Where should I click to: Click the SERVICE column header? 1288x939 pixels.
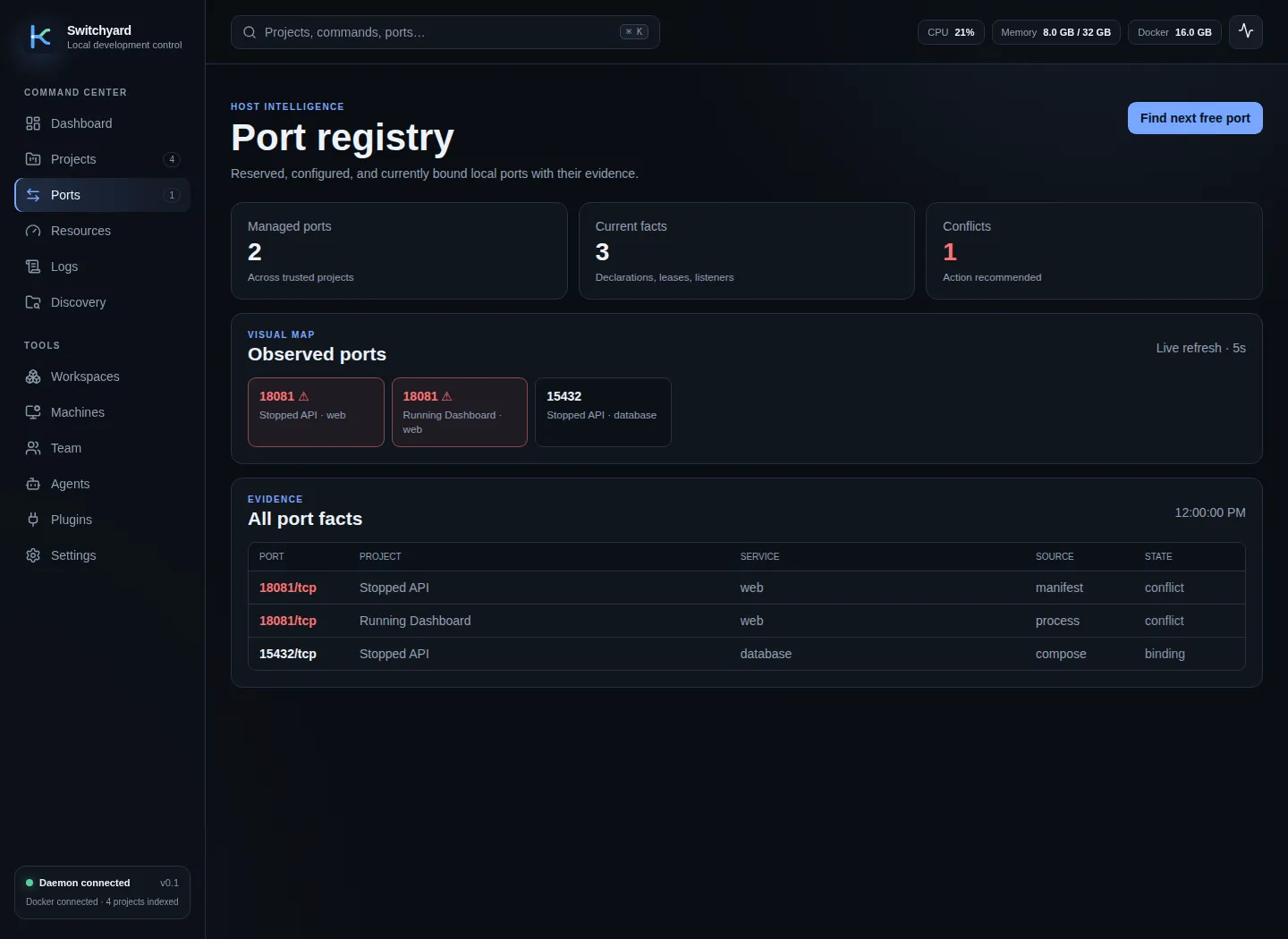pos(759,556)
